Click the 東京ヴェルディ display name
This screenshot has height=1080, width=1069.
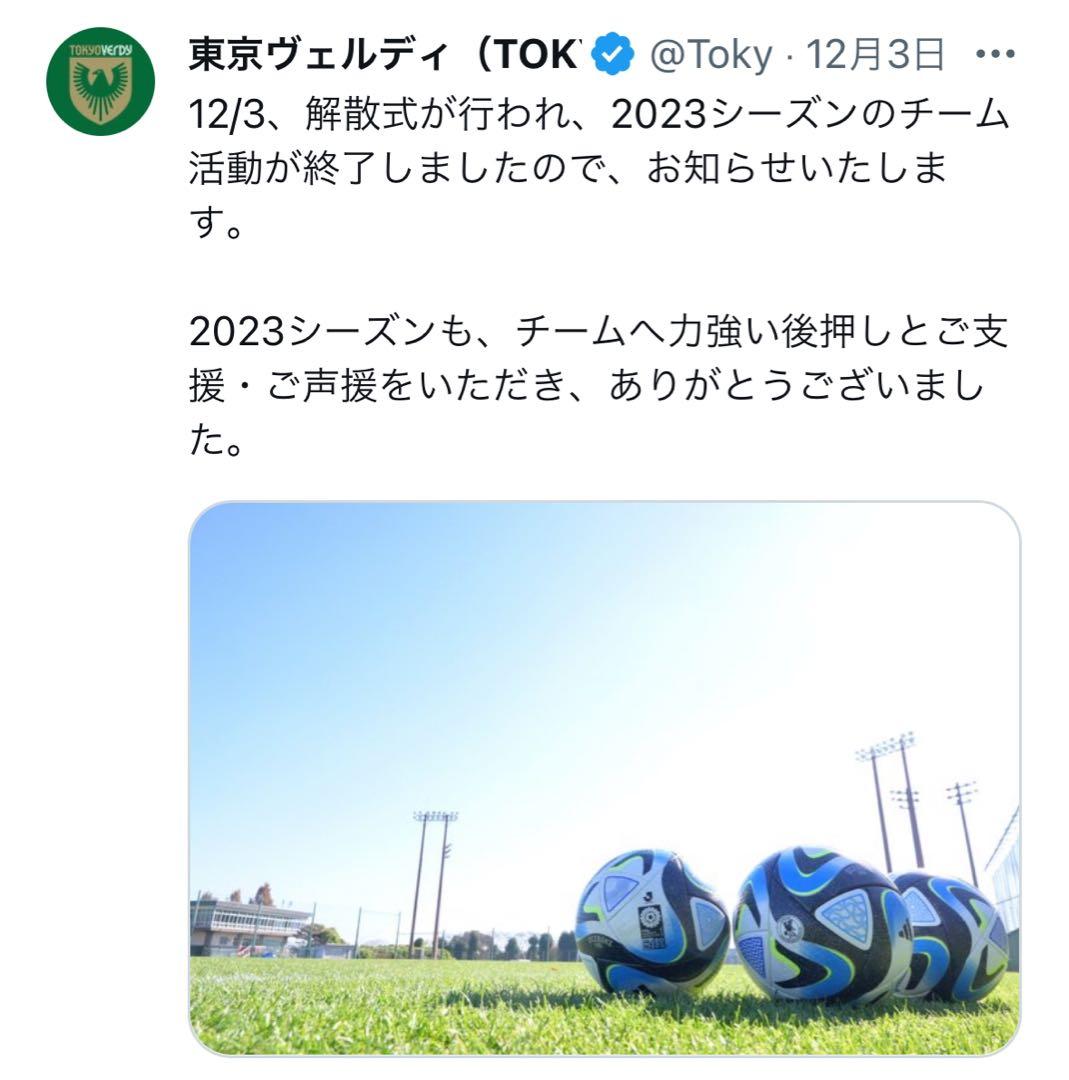click(x=383, y=56)
